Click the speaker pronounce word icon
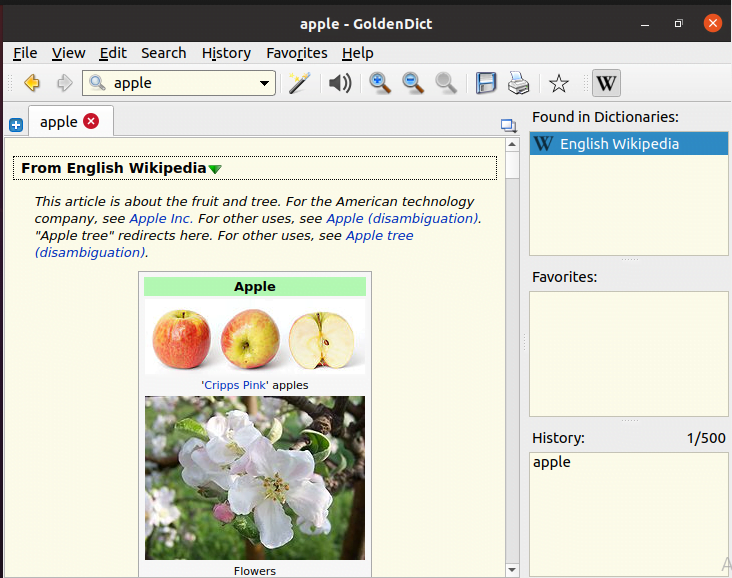Viewport: 732px width, 578px height. tap(340, 83)
